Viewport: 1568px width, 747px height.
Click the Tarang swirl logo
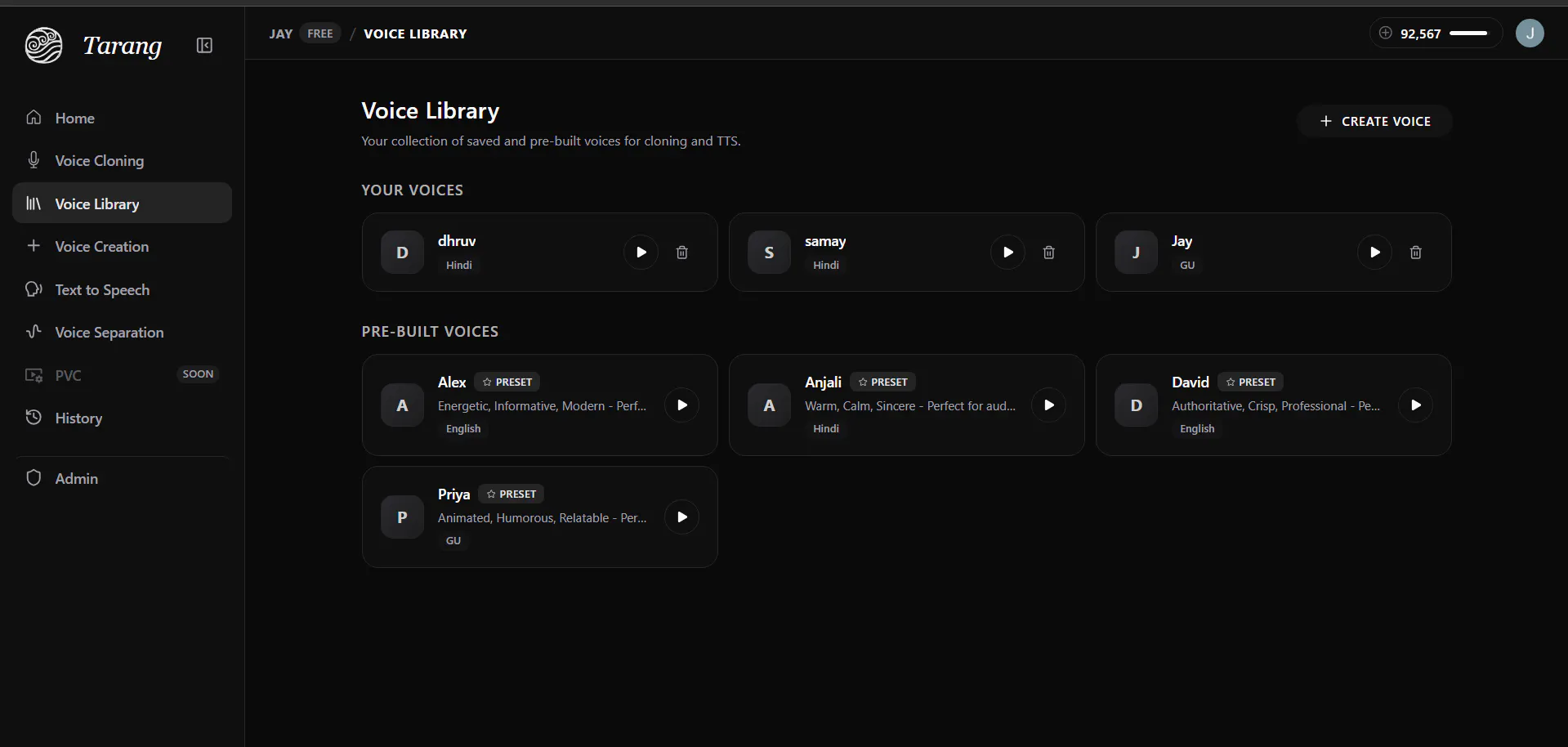point(43,45)
